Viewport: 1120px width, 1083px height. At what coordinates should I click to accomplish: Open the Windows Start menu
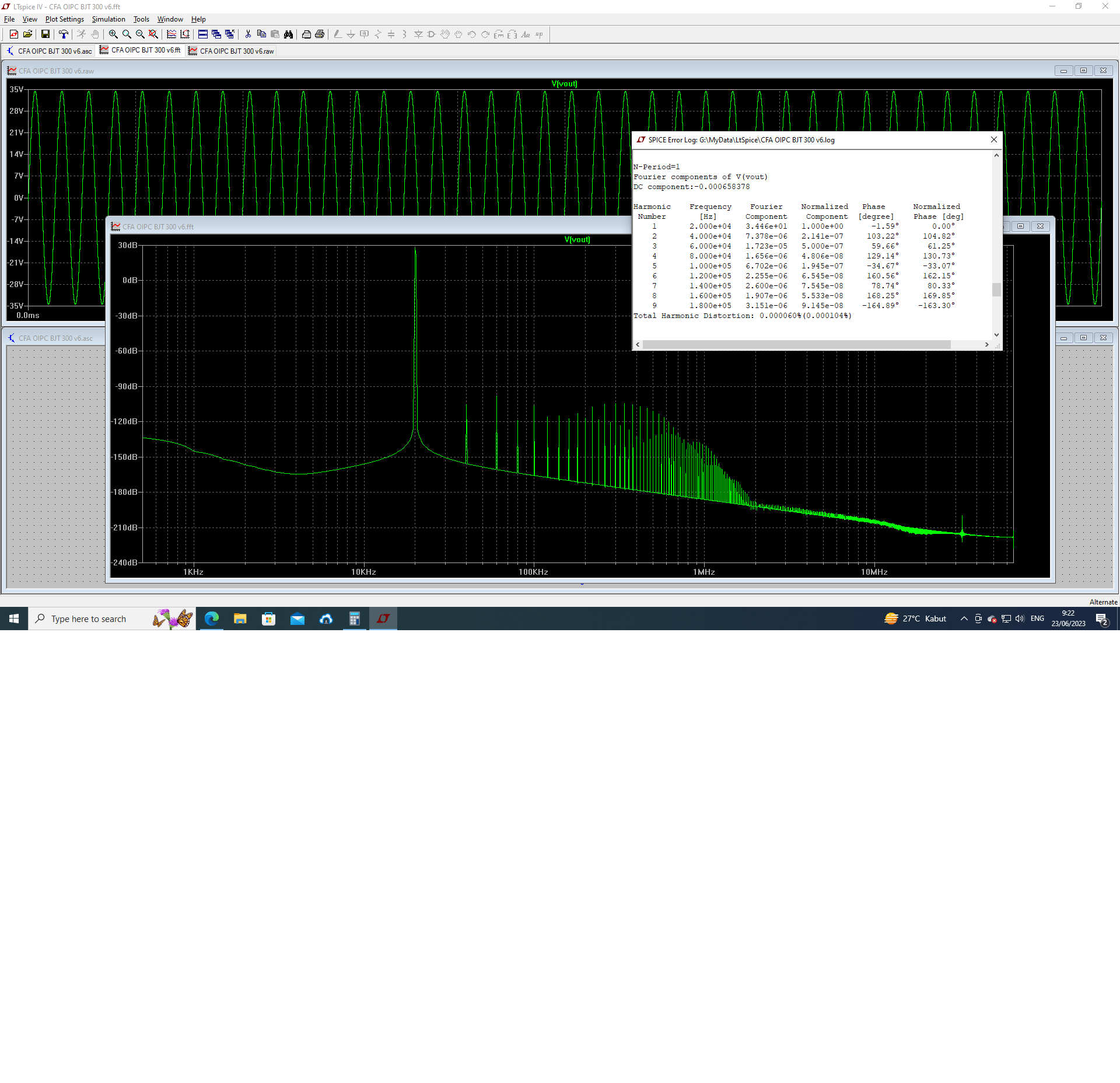click(14, 619)
